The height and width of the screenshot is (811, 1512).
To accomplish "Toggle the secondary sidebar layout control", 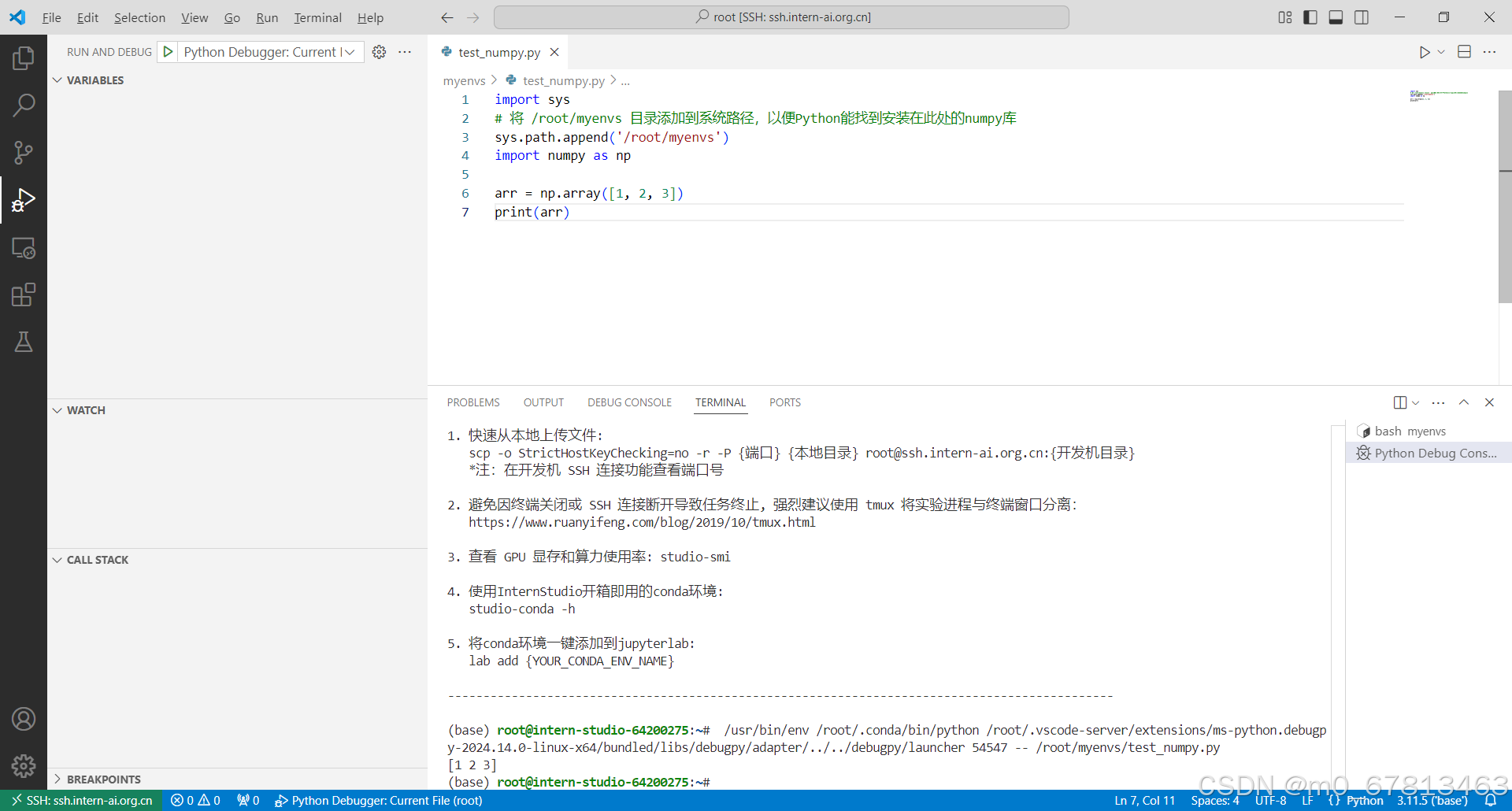I will [1362, 17].
